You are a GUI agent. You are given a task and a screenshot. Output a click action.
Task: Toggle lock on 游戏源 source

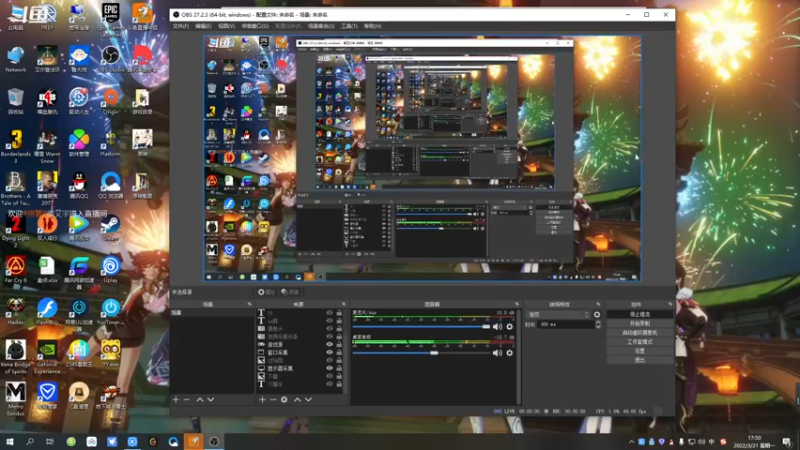coord(339,344)
